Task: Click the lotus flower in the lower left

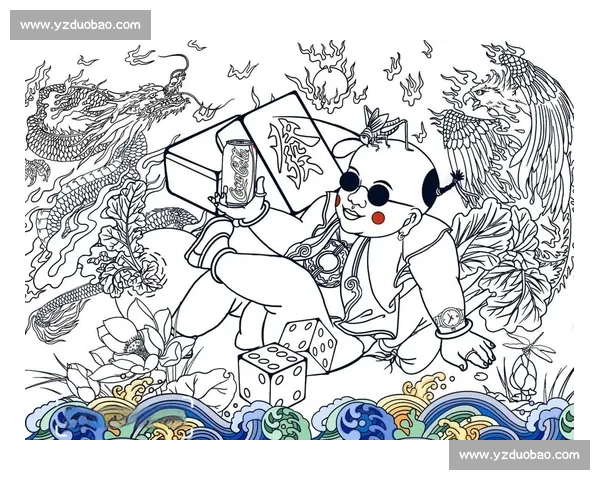Action: point(132,341)
